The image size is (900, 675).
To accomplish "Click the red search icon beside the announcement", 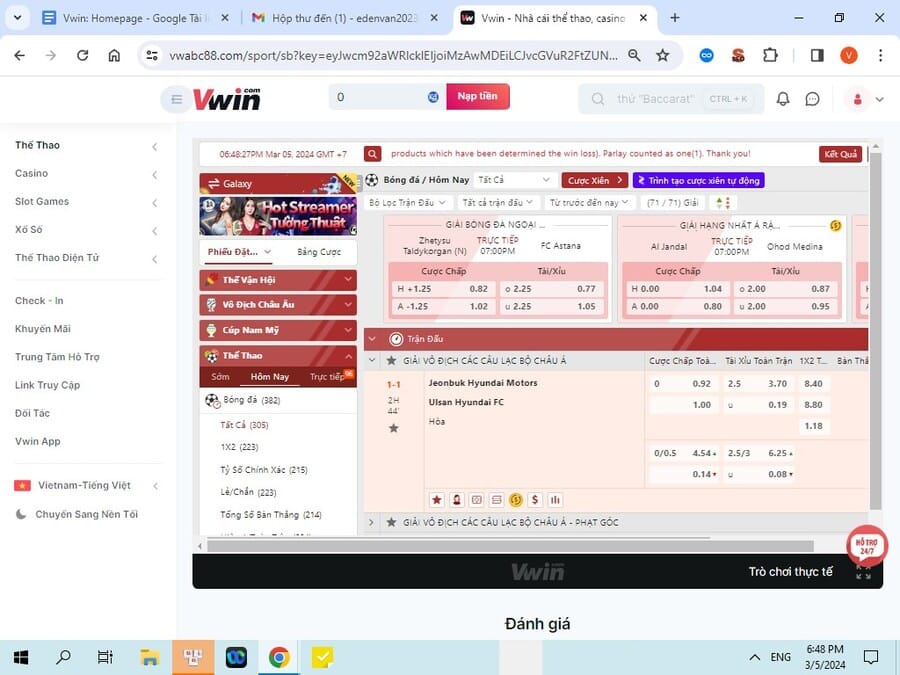I will coord(373,154).
